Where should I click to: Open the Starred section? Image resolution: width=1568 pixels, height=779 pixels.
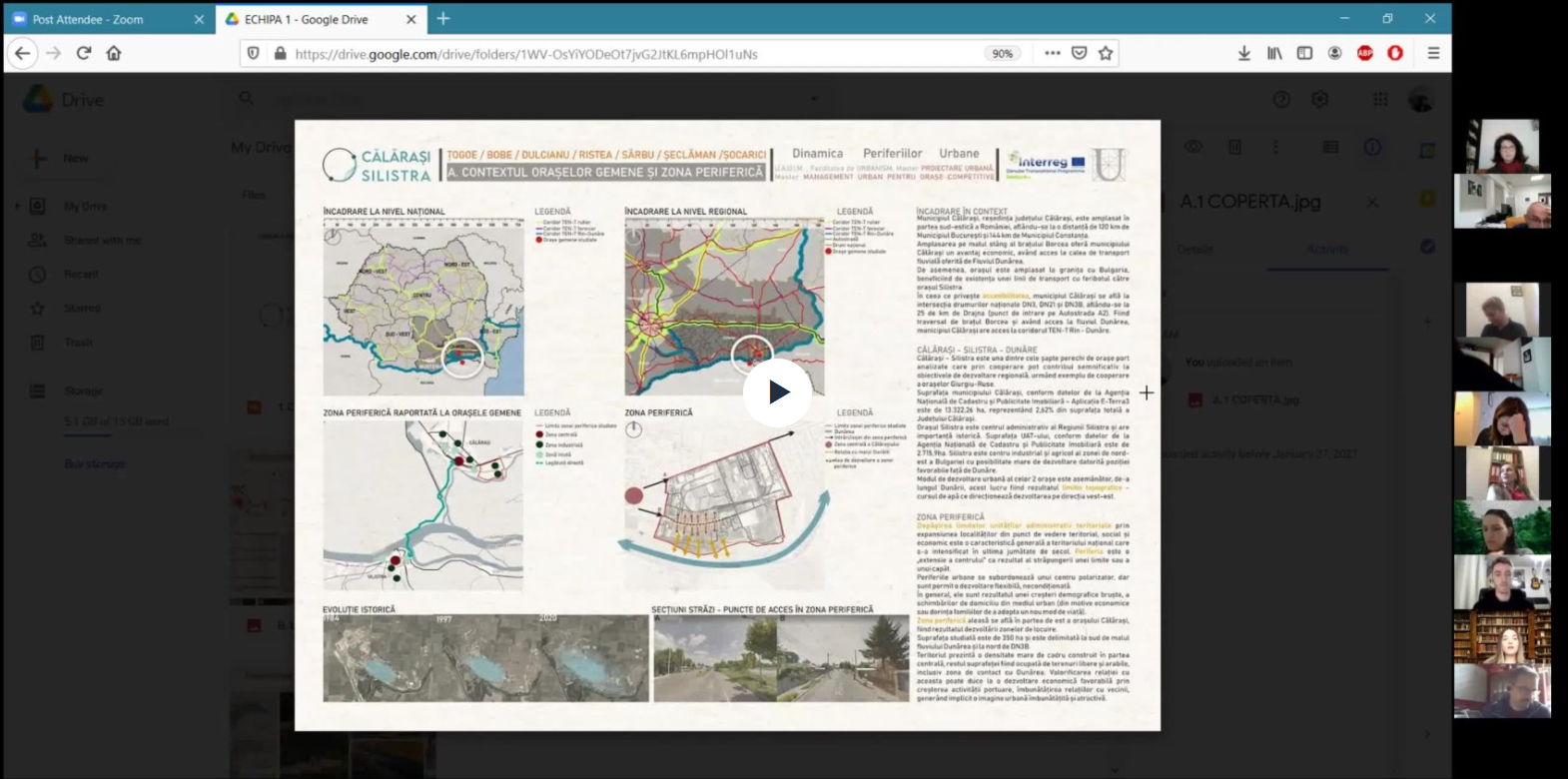[82, 308]
